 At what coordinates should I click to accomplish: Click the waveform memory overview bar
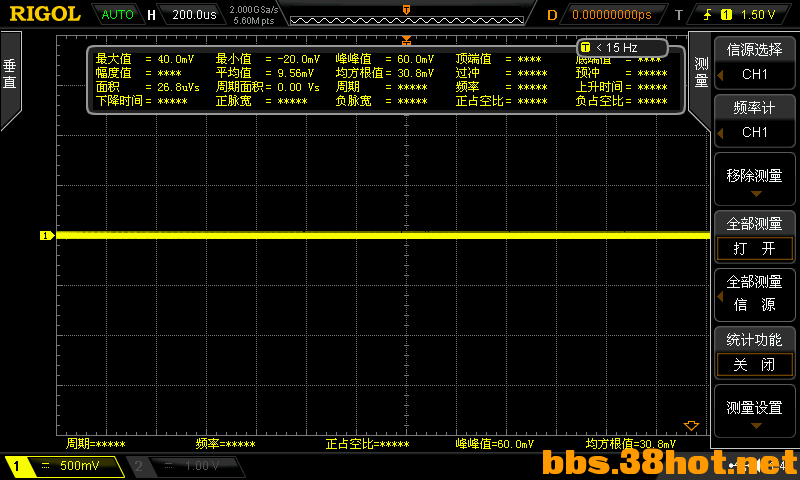click(x=407, y=20)
